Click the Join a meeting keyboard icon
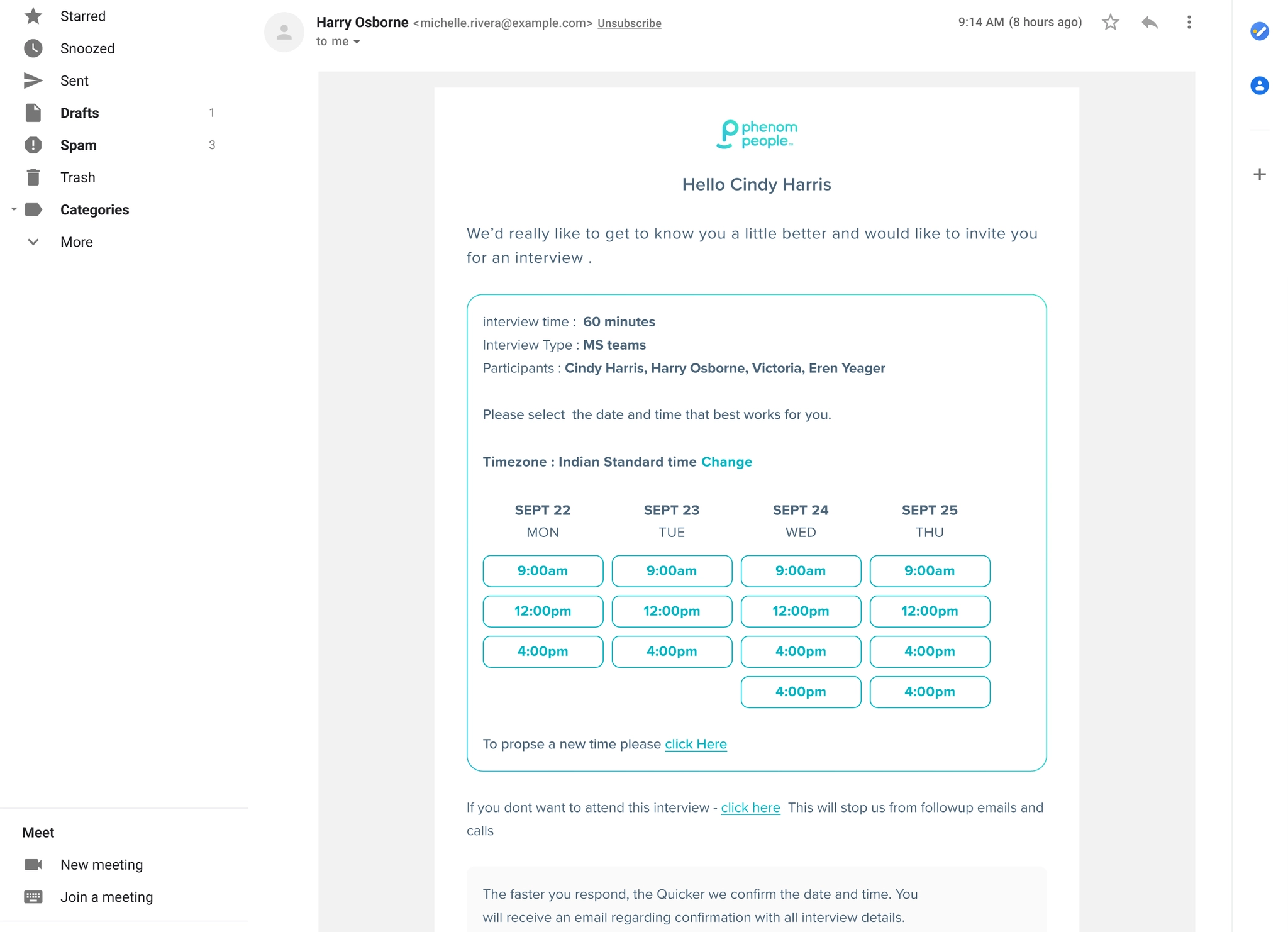This screenshot has height=932, width=1288. 33,897
